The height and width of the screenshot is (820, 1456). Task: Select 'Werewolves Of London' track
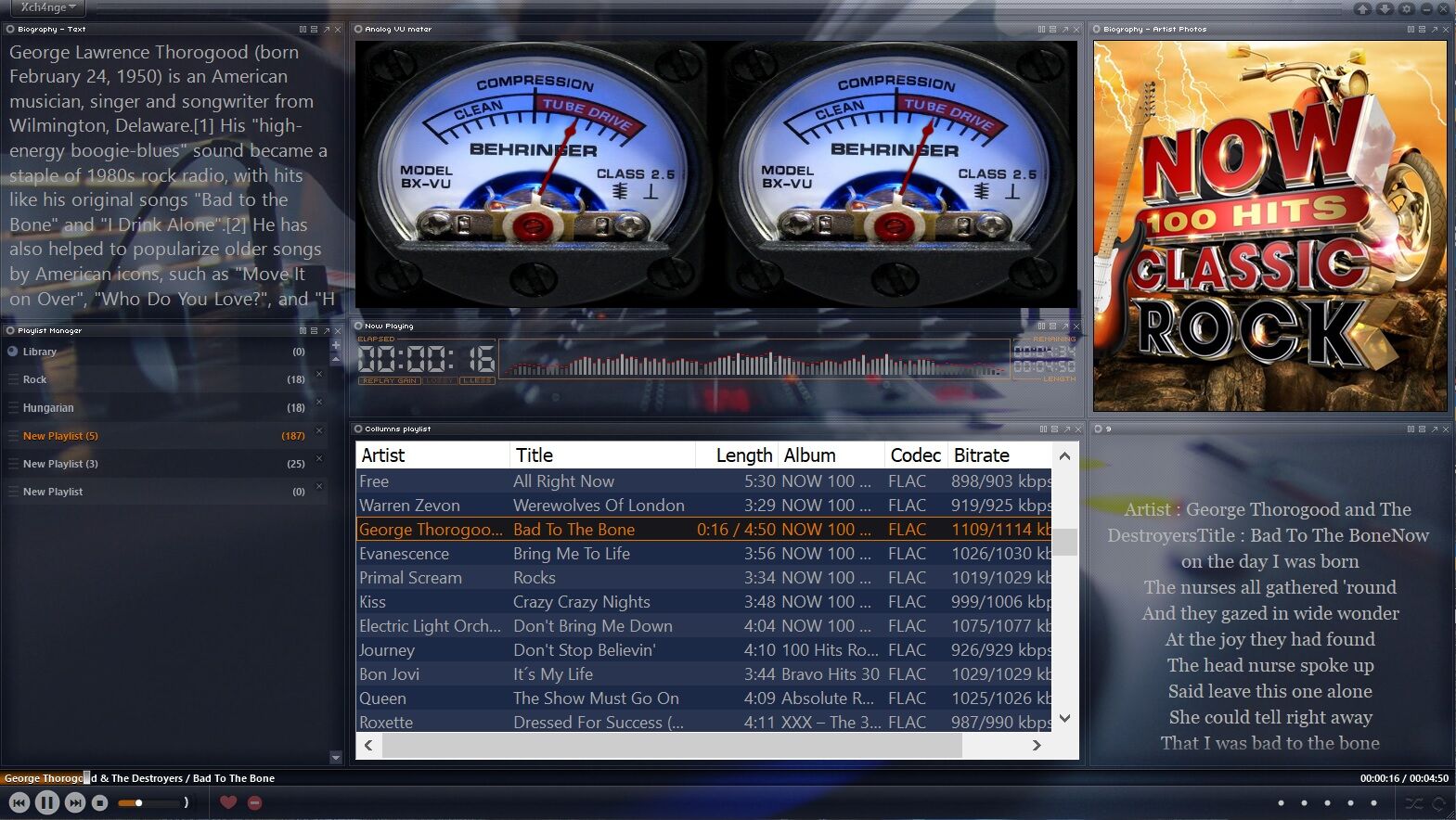[704, 506]
